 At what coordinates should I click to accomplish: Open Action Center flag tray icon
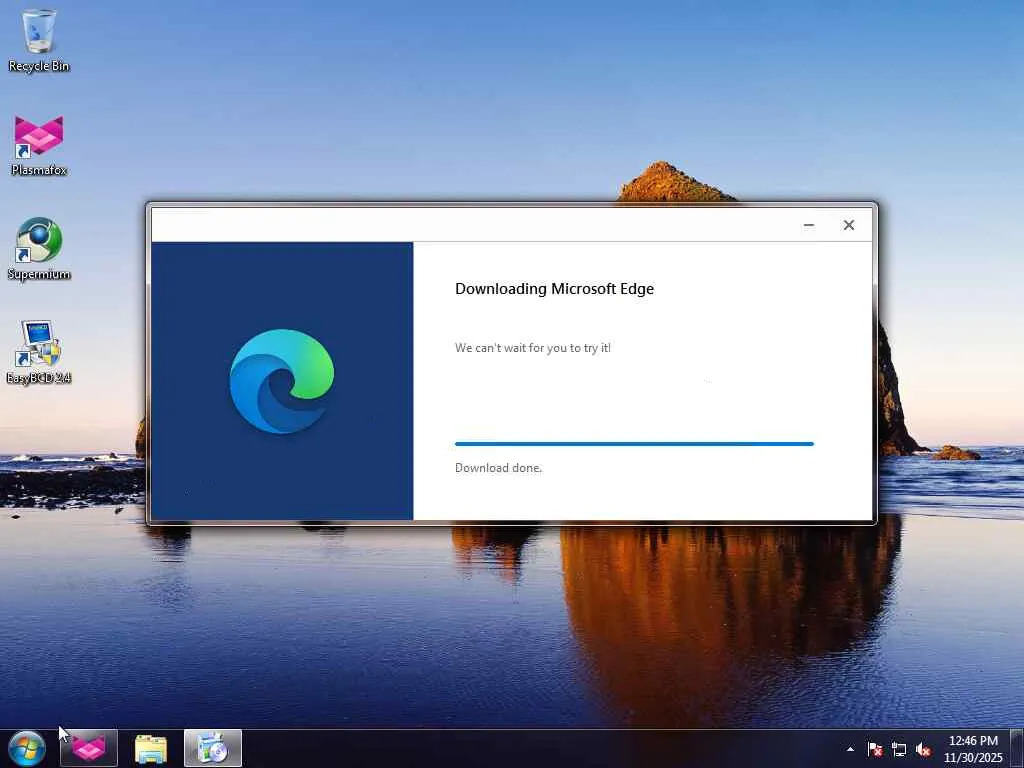[x=875, y=749]
